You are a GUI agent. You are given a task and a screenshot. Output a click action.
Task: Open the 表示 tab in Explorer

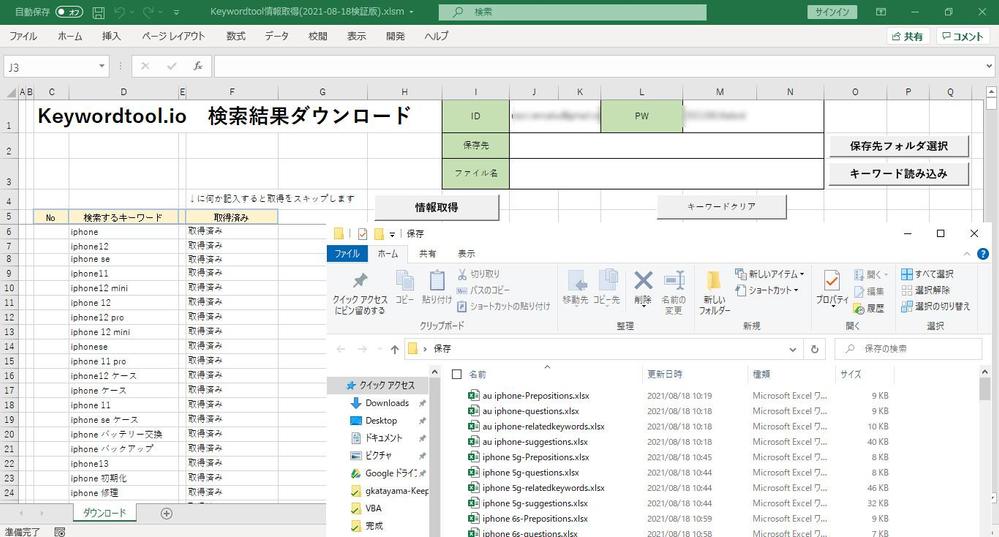[x=466, y=254]
